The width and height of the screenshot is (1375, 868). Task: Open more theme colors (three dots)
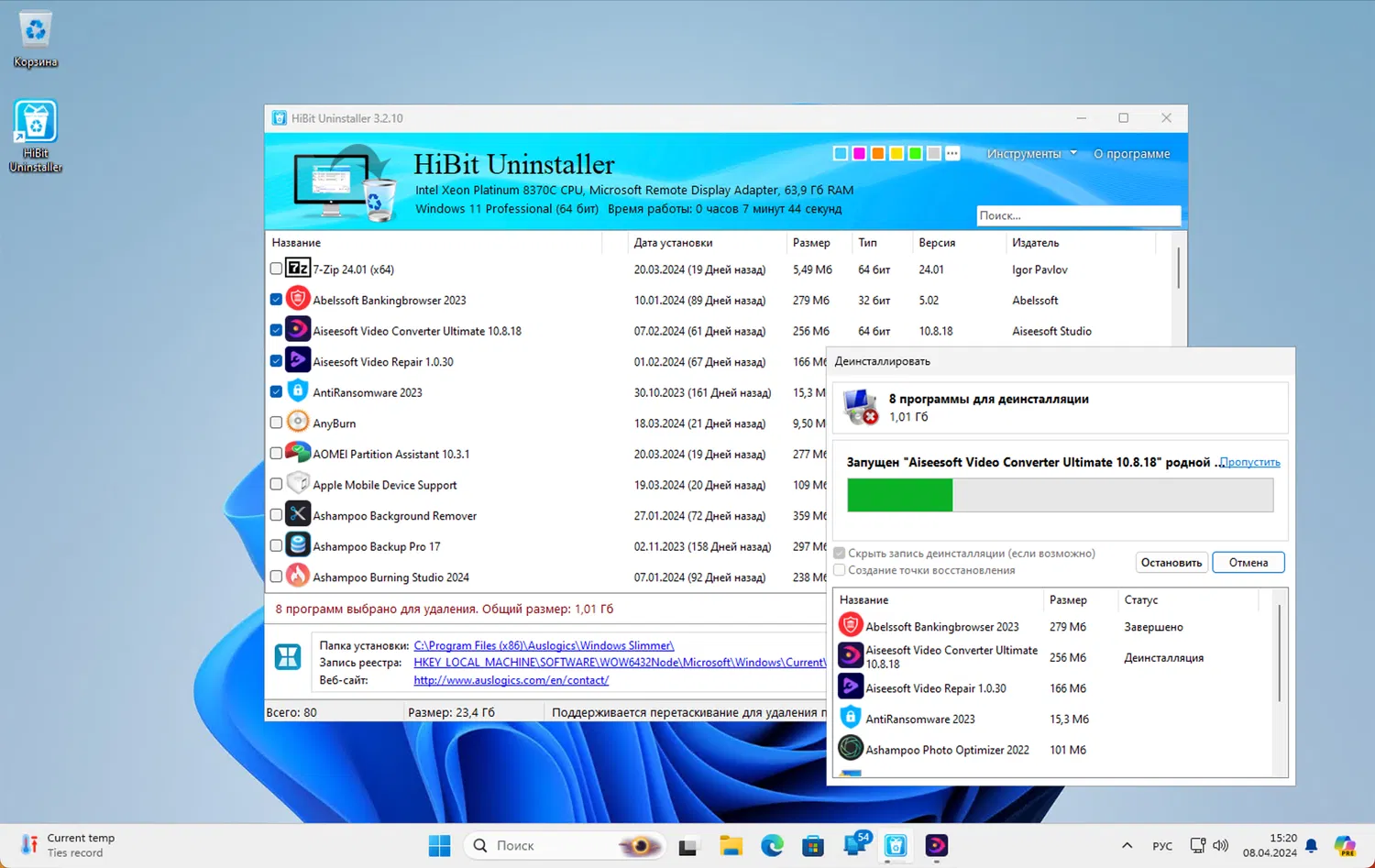pyautogui.click(x=952, y=153)
